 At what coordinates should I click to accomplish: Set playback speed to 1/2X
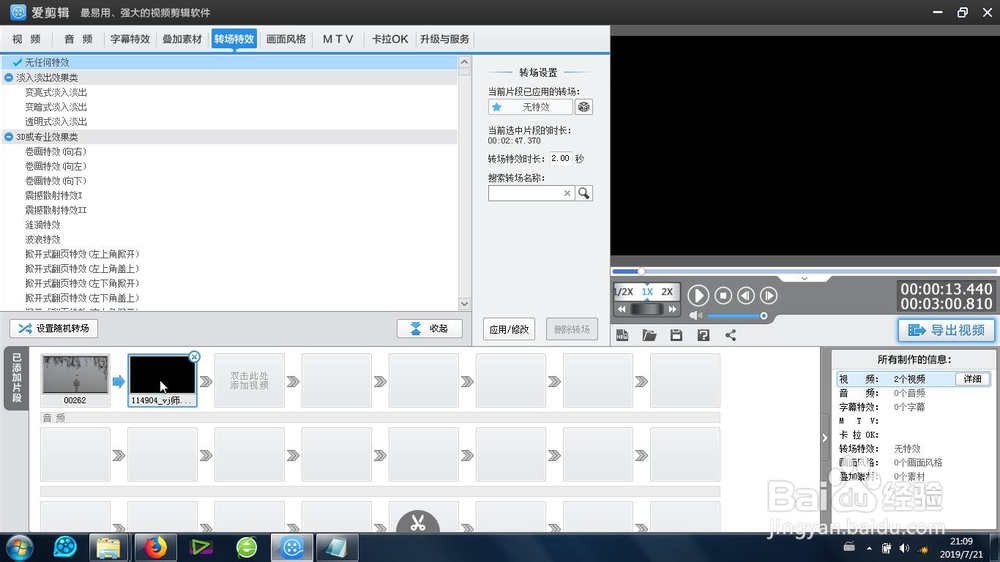[x=624, y=292]
